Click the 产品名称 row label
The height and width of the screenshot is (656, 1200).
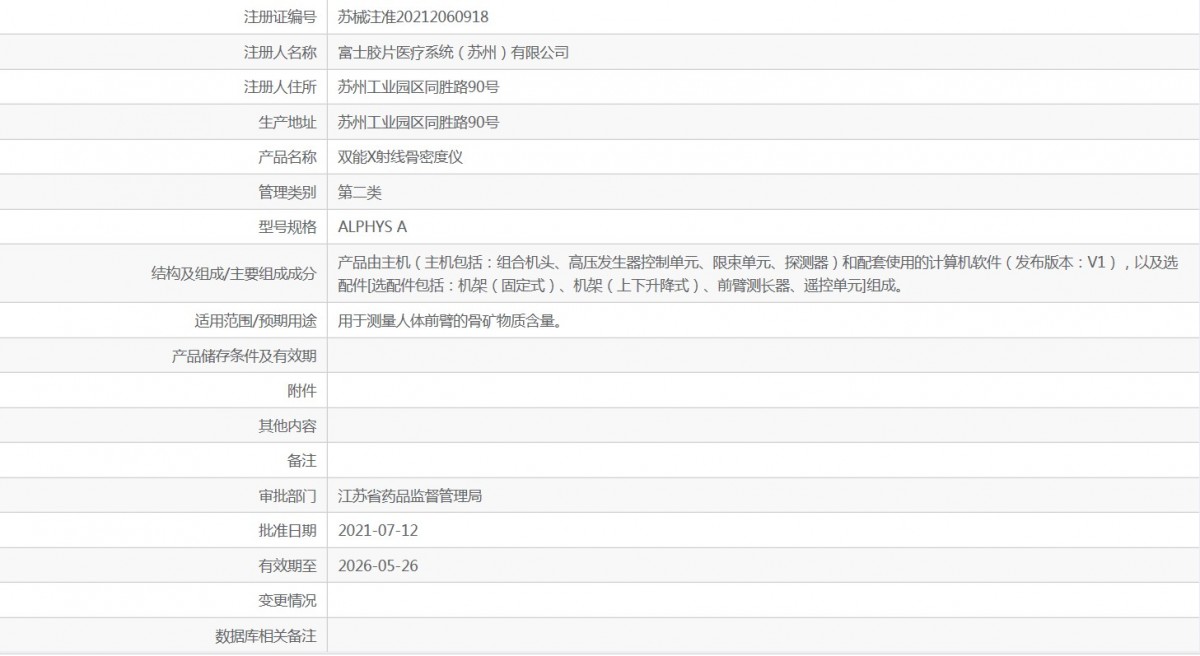(287, 157)
